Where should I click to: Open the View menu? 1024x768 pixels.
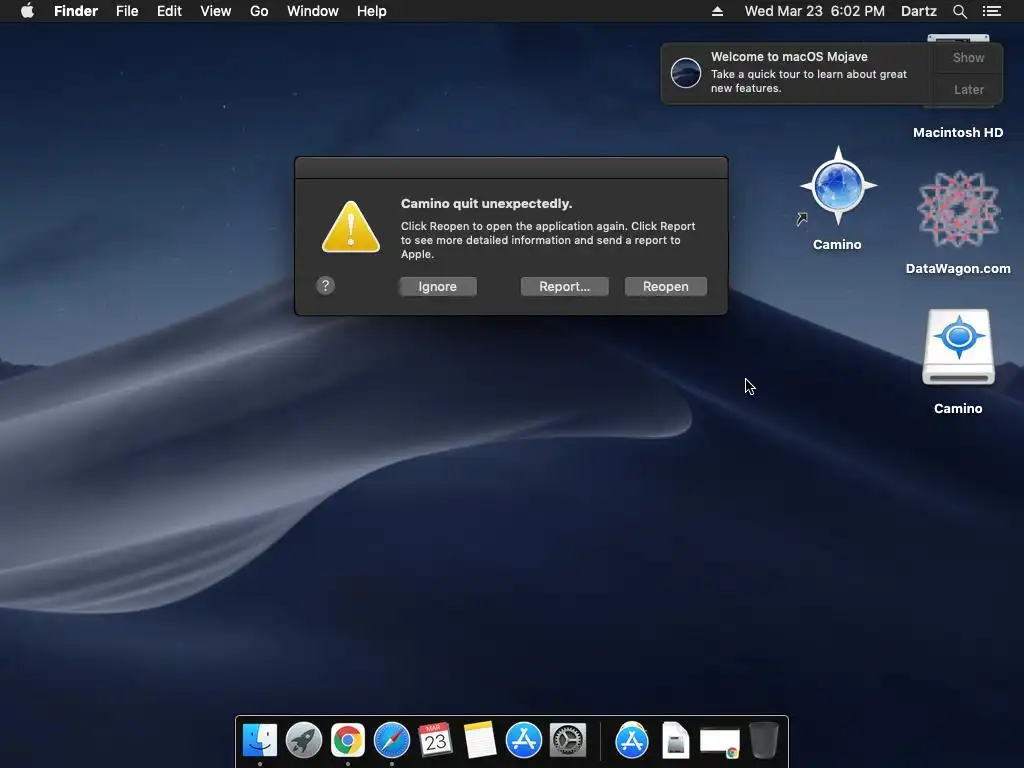coord(216,11)
